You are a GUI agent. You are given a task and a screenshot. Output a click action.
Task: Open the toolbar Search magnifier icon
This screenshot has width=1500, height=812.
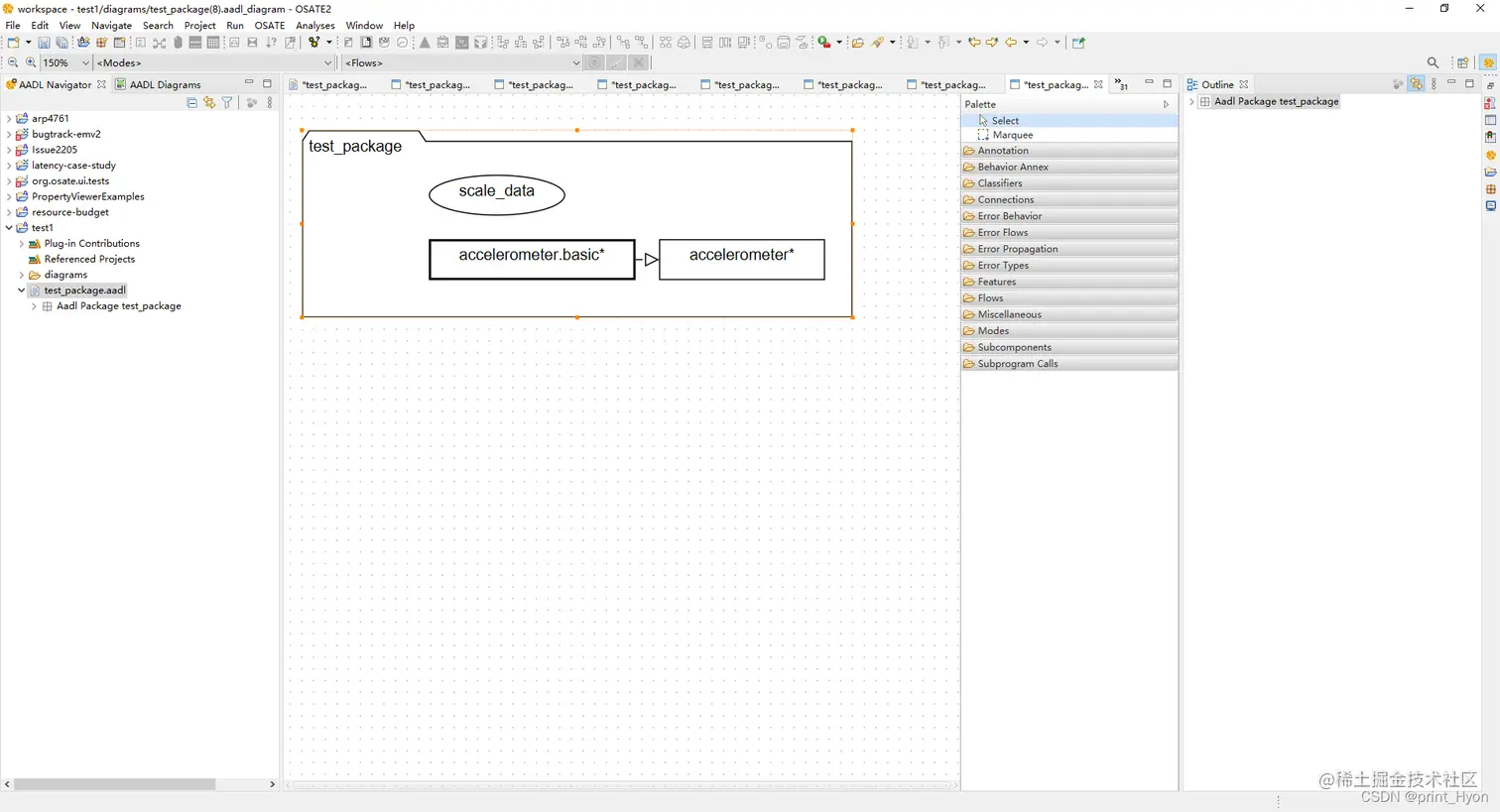(x=1433, y=62)
